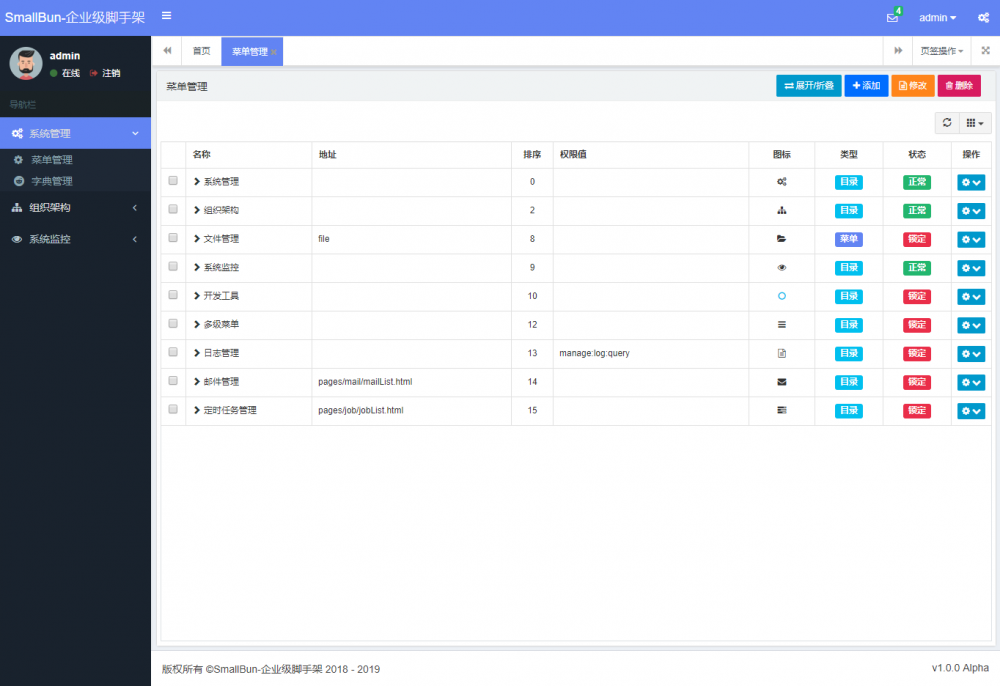Click the 添加 button
Image resolution: width=1000 pixels, height=686 pixels.
click(x=866, y=86)
